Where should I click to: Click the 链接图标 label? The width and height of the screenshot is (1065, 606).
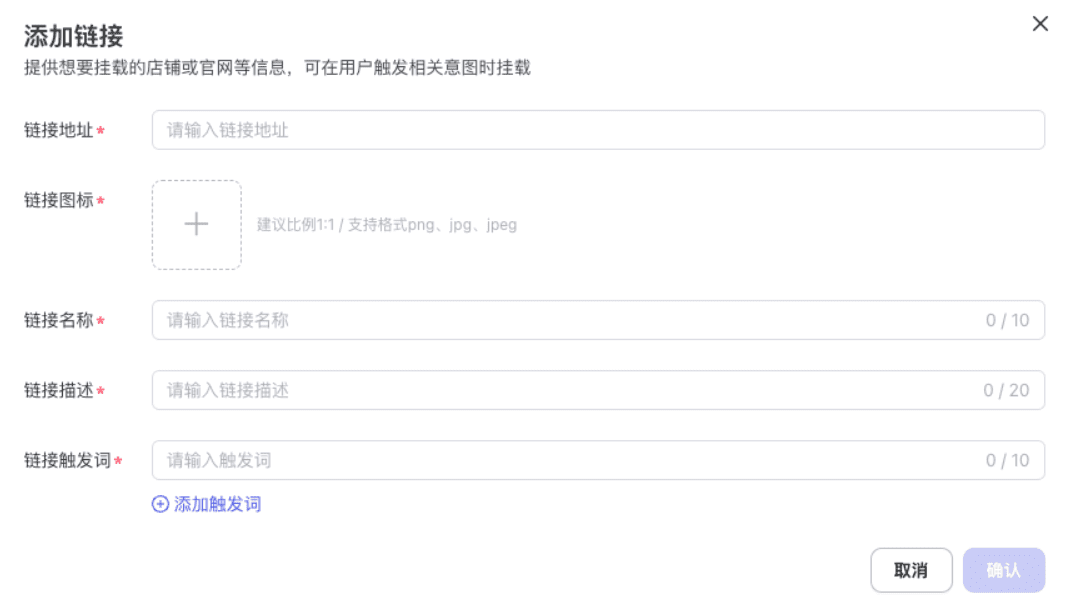pos(58,200)
